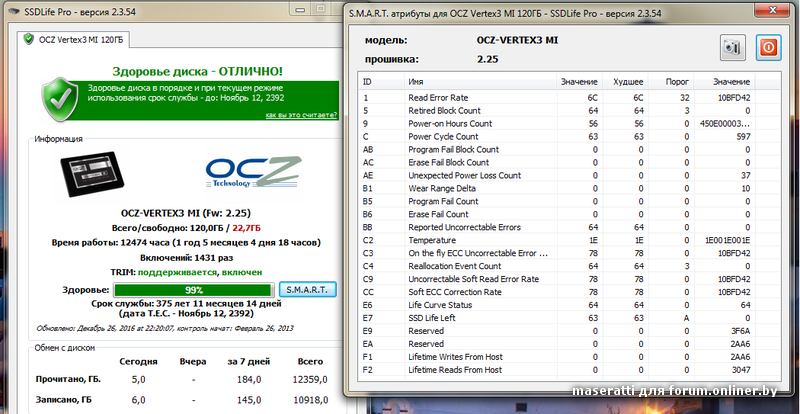
Task: Select the Uncorrectable Soft Read Error Rate row
Action: (569, 279)
